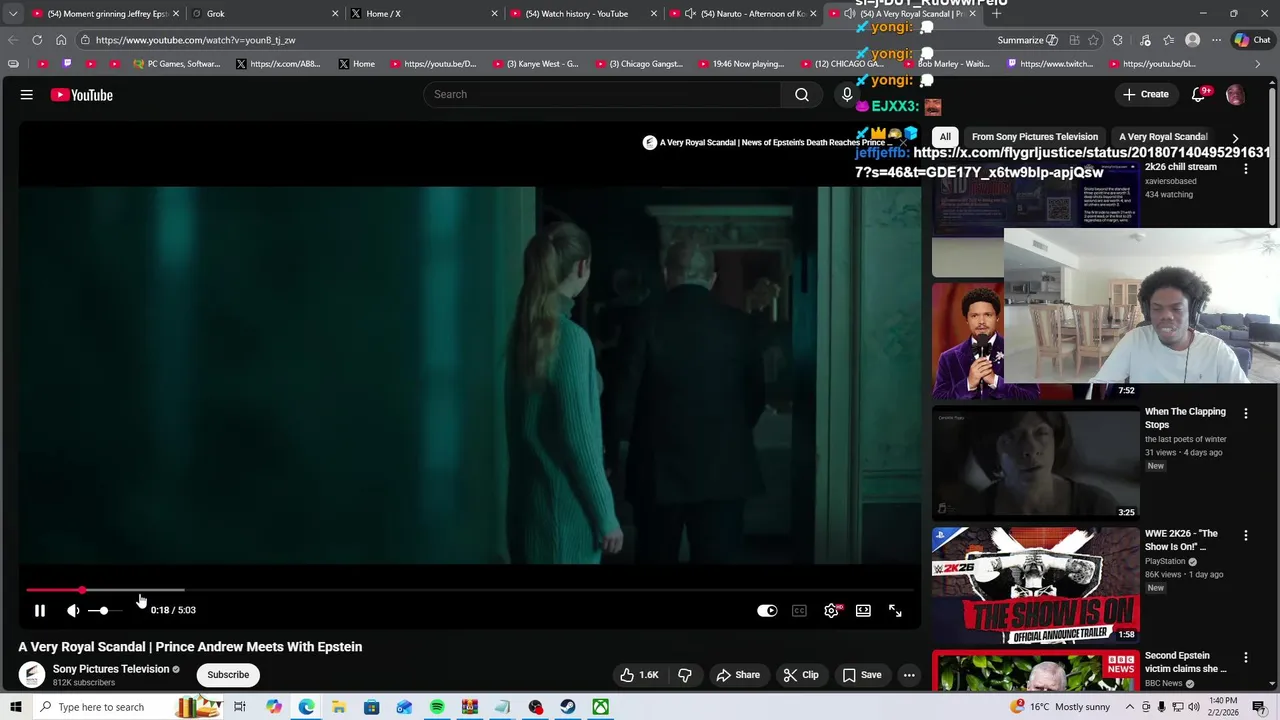1280x720 pixels.
Task: Open options for WWE 2K26 video
Action: 1246,535
